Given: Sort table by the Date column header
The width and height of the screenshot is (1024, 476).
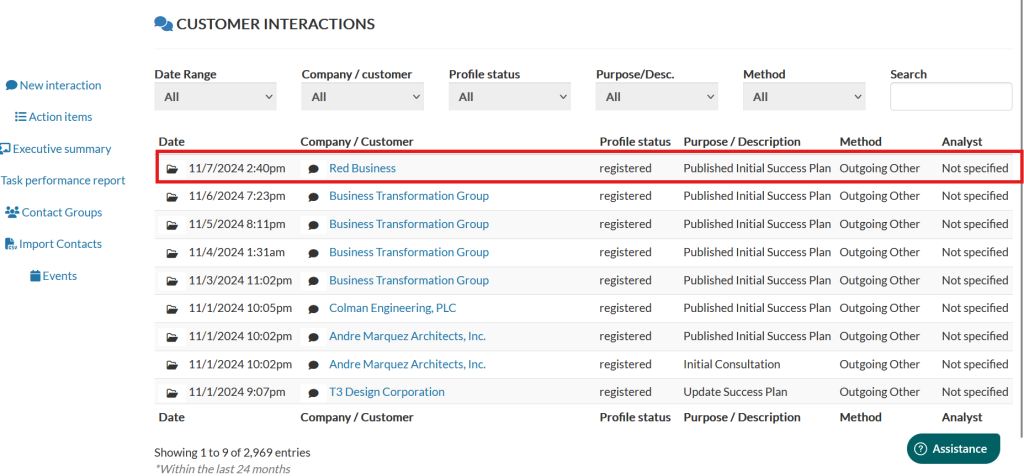Looking at the screenshot, I should (171, 142).
